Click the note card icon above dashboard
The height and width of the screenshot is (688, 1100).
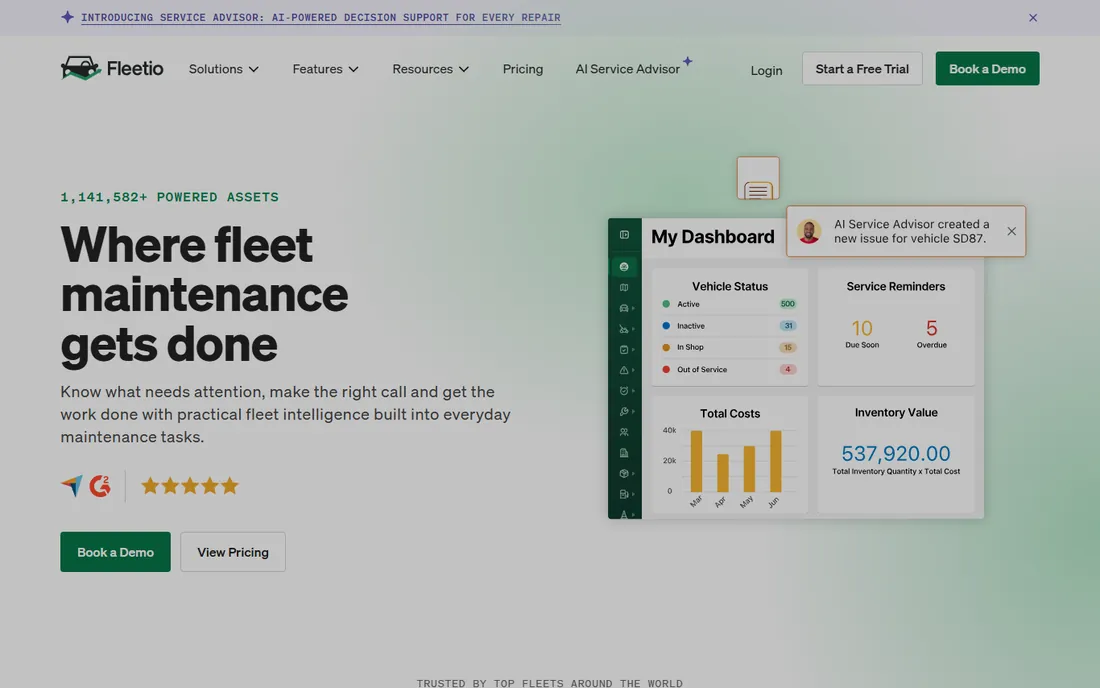click(x=758, y=178)
